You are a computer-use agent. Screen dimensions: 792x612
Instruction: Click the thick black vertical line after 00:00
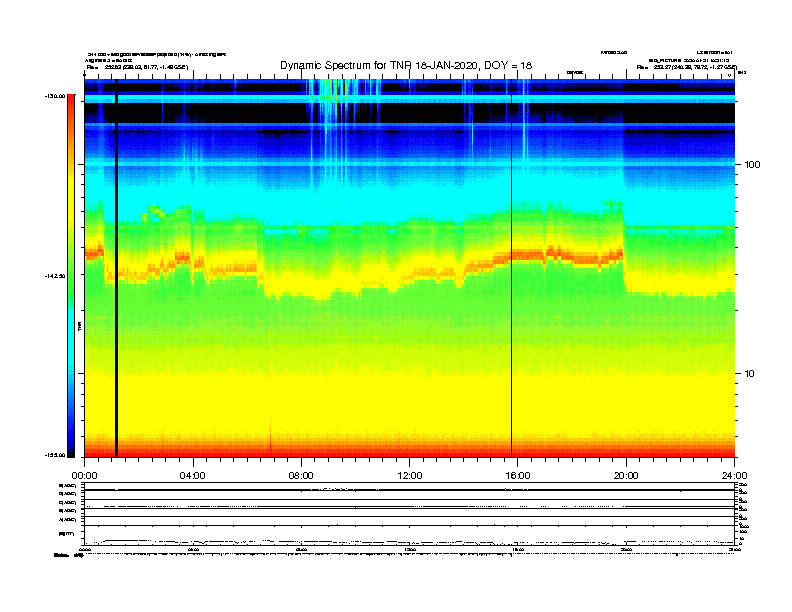[x=116, y=268]
